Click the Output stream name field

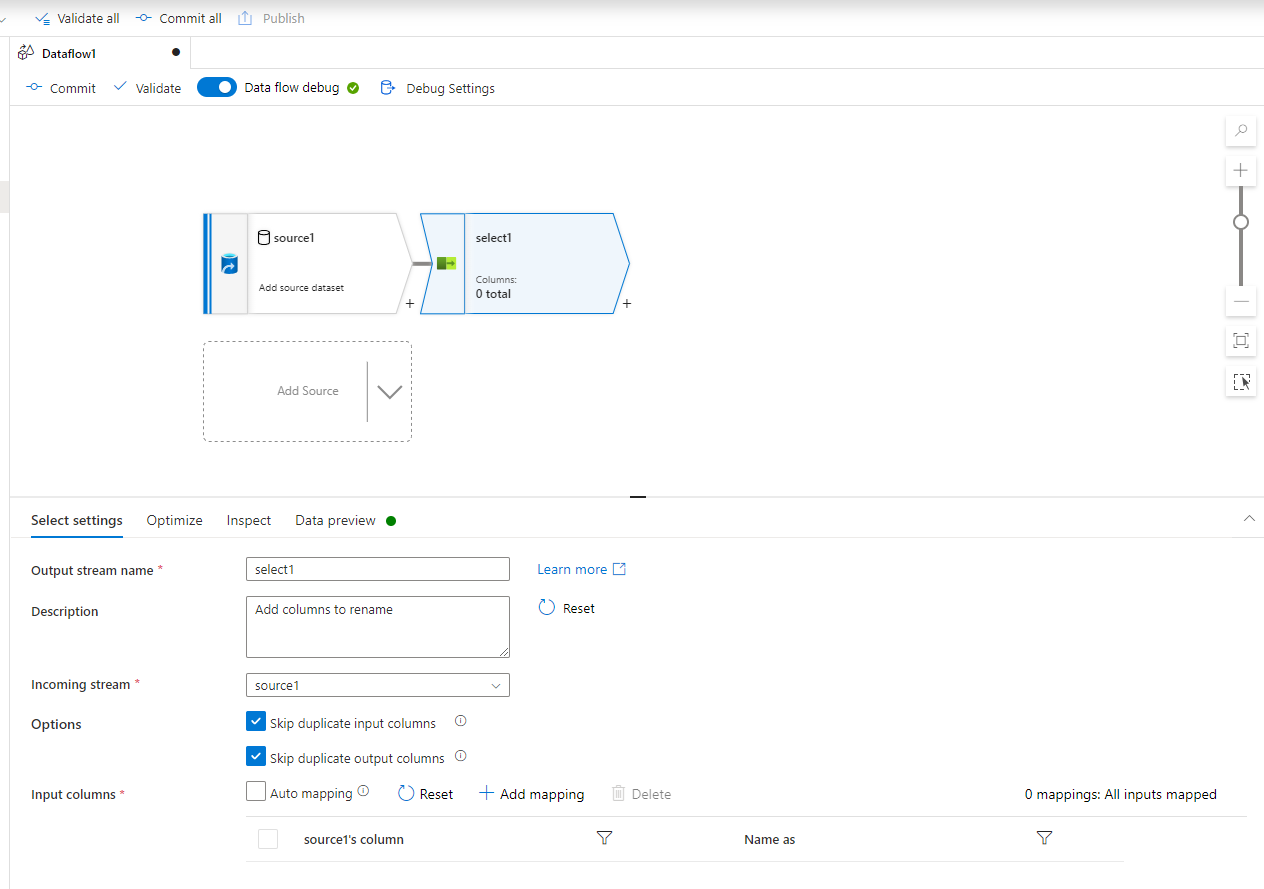click(x=377, y=569)
